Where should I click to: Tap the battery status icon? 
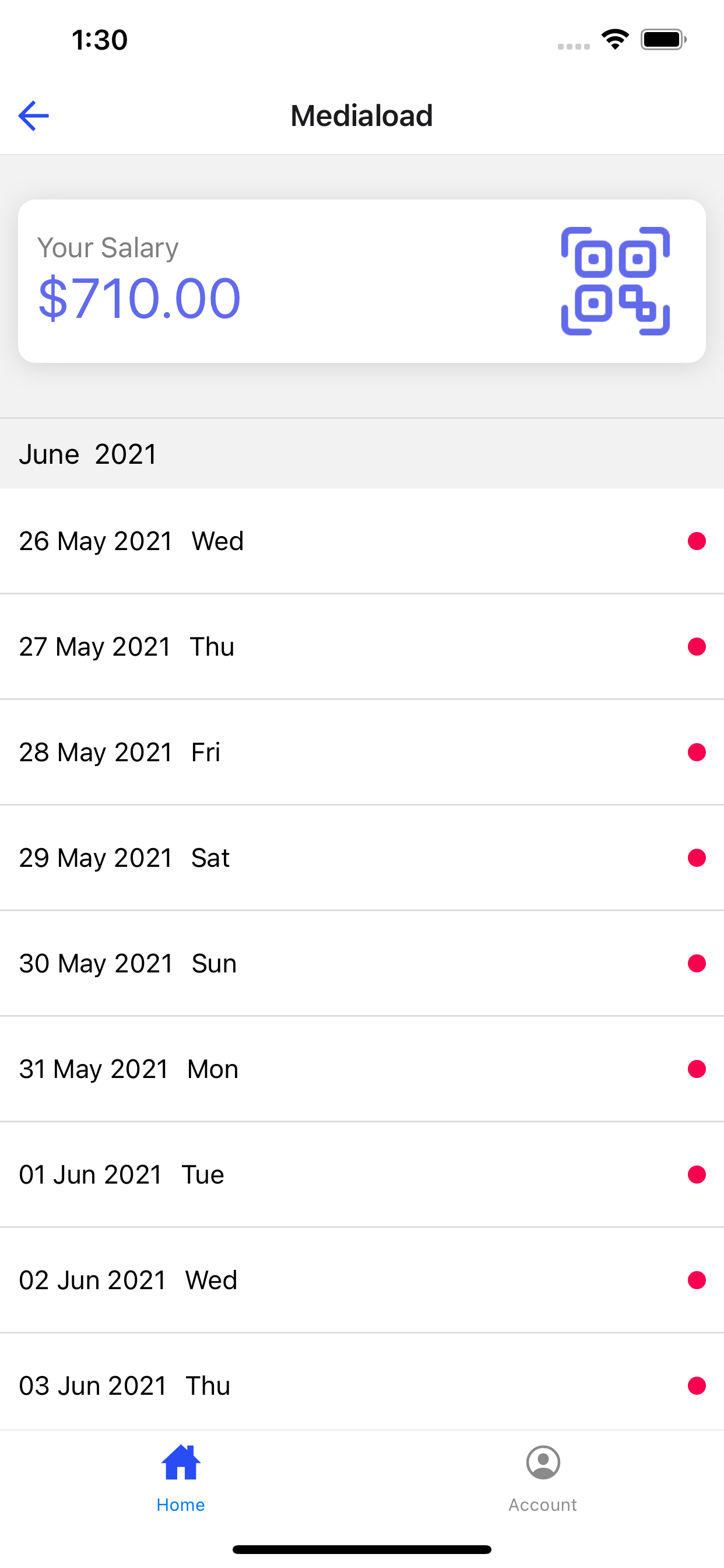point(663,40)
